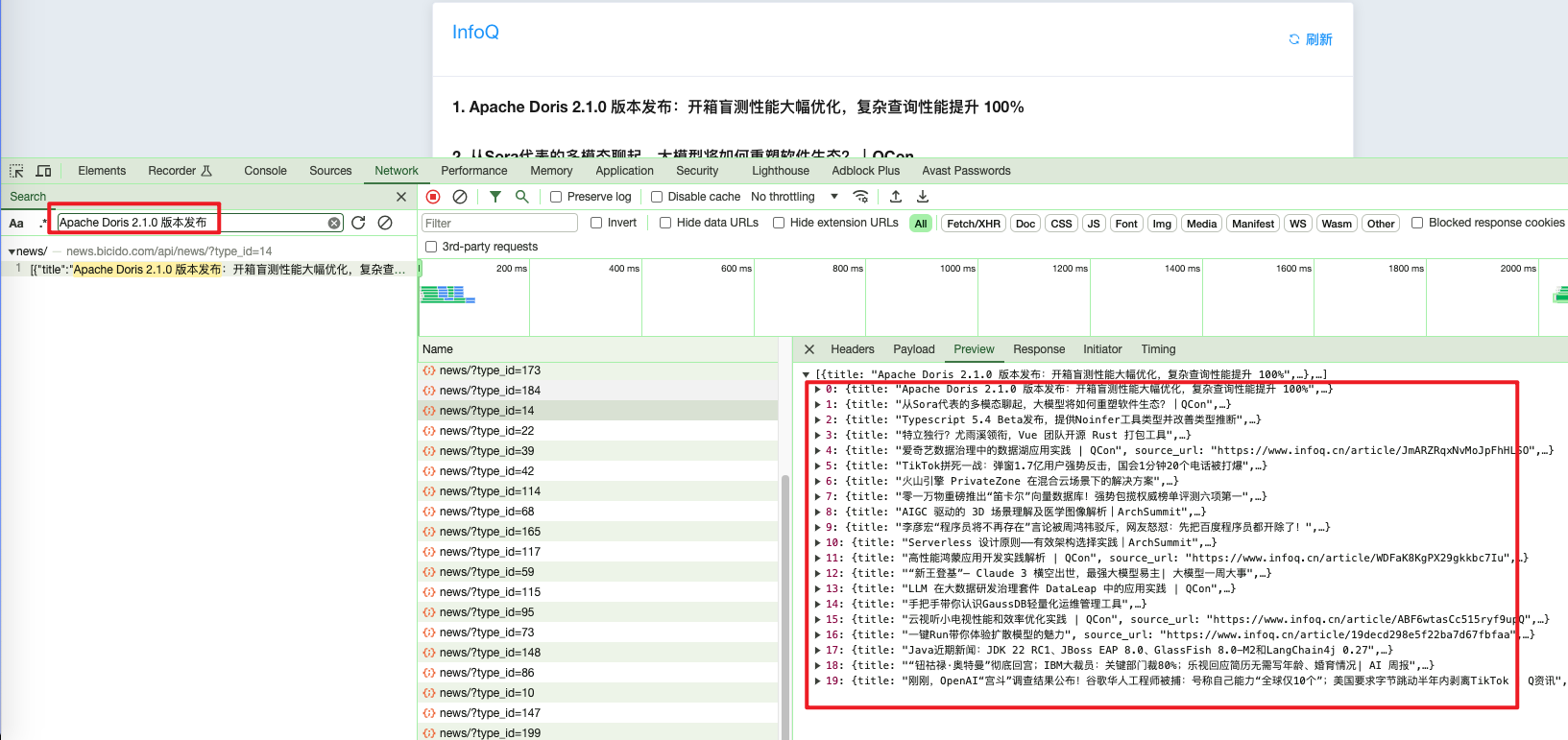Collapse the news/ search result group
The width and height of the screenshot is (1568, 740).
coord(12,251)
